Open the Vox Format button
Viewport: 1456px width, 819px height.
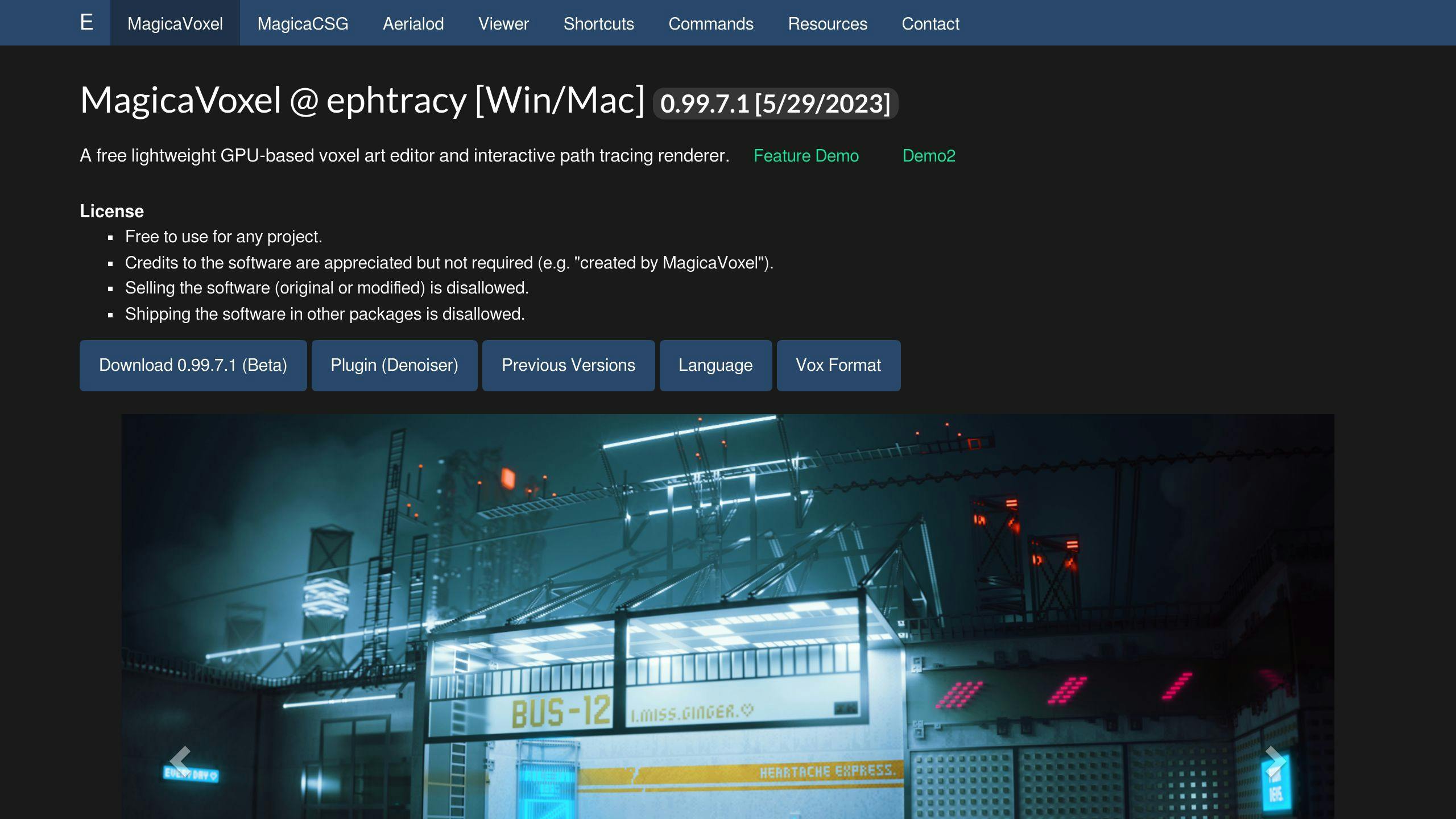838,365
